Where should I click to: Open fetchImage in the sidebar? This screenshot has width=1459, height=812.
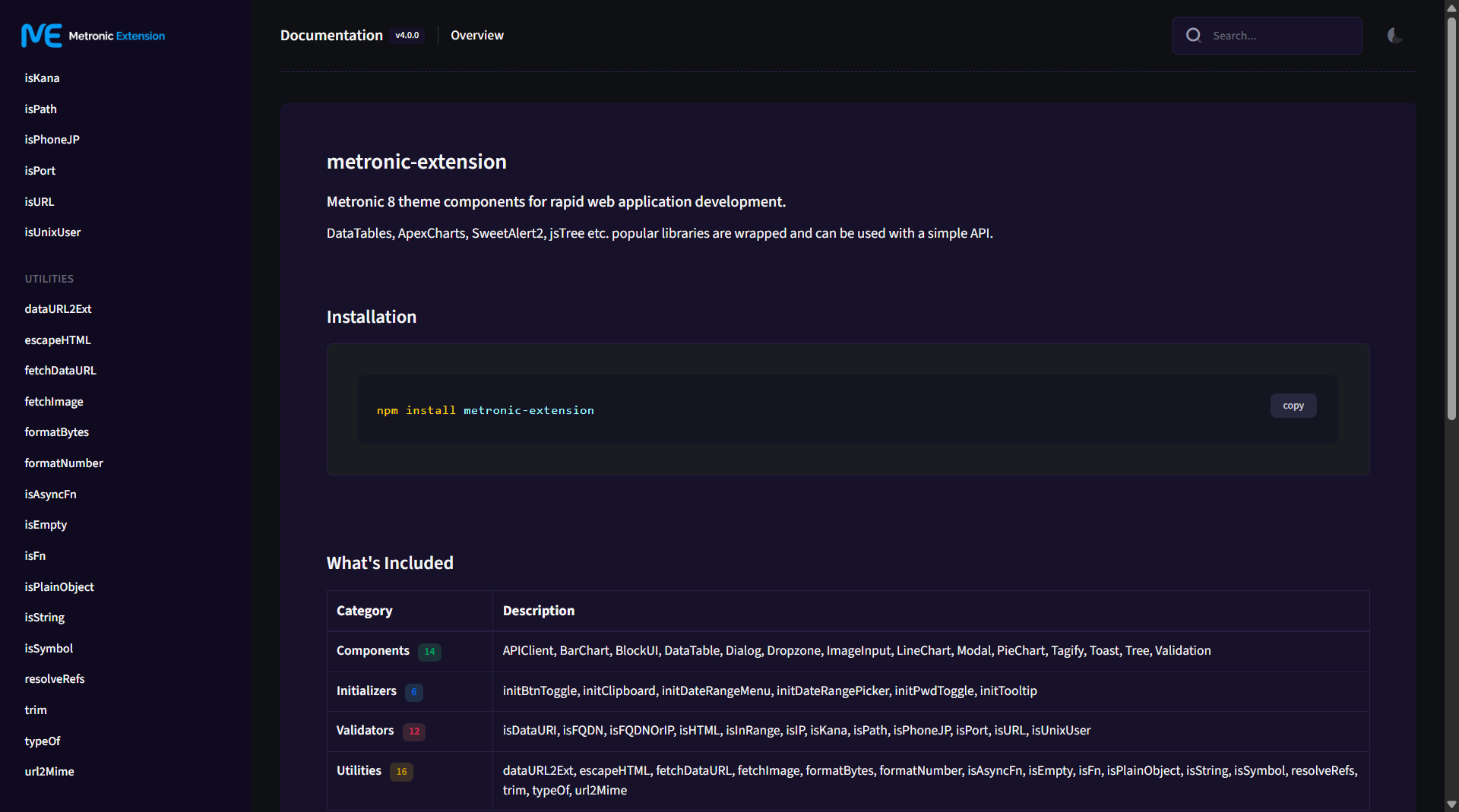pyautogui.click(x=54, y=402)
